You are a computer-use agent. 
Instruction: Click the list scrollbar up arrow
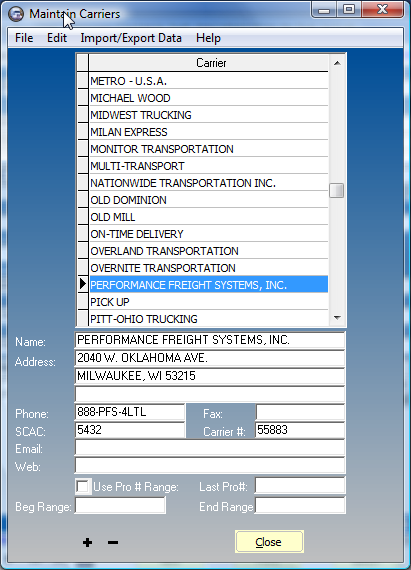(337, 63)
